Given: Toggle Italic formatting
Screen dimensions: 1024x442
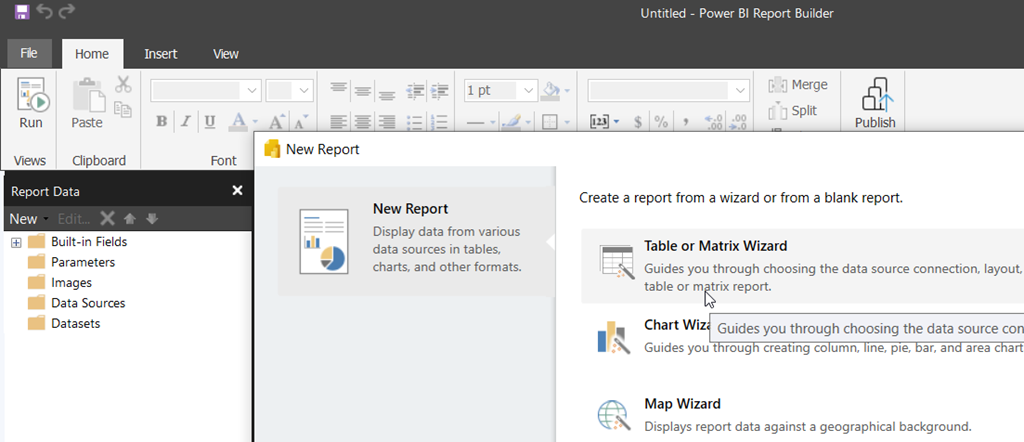Looking at the screenshot, I should [x=185, y=121].
